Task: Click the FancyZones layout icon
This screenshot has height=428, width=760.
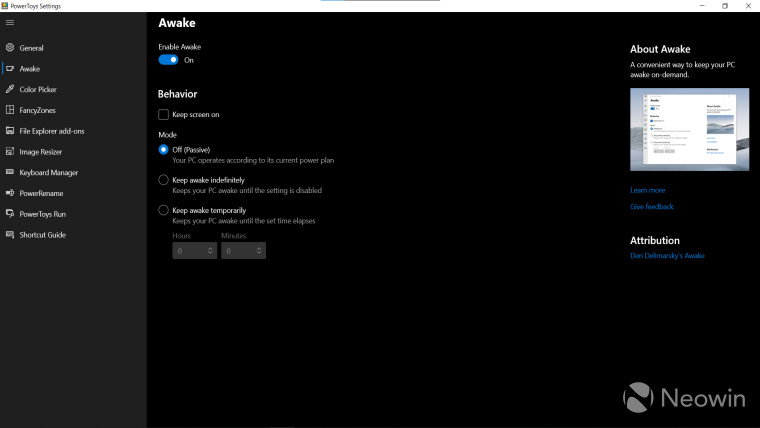Action: [10, 110]
